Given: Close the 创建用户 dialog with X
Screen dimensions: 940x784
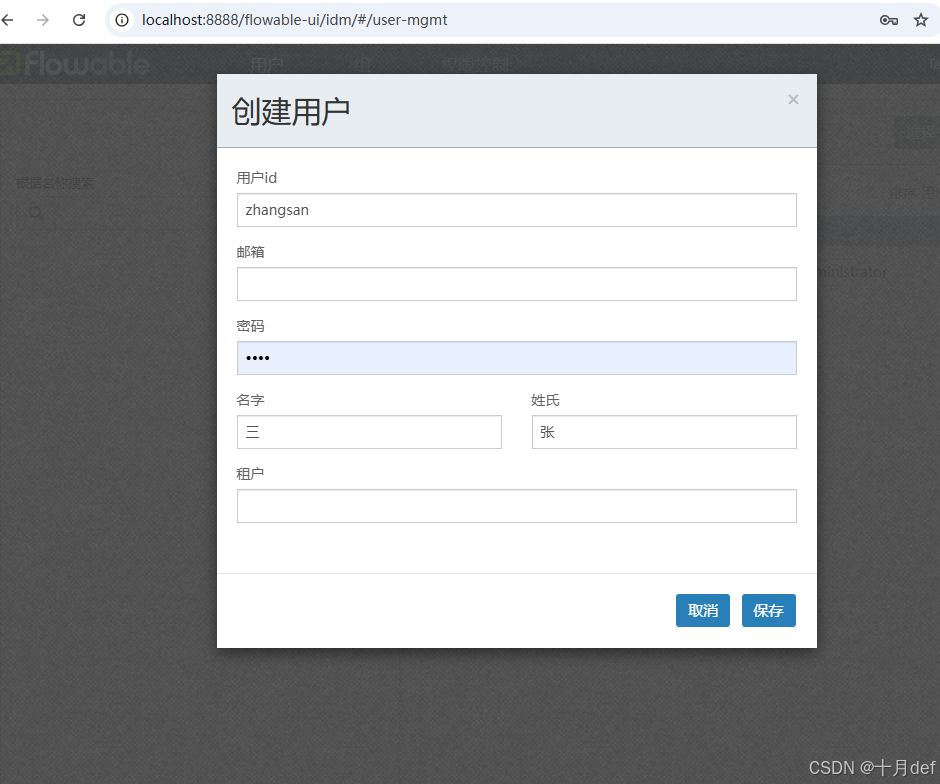Looking at the screenshot, I should tap(793, 99).
